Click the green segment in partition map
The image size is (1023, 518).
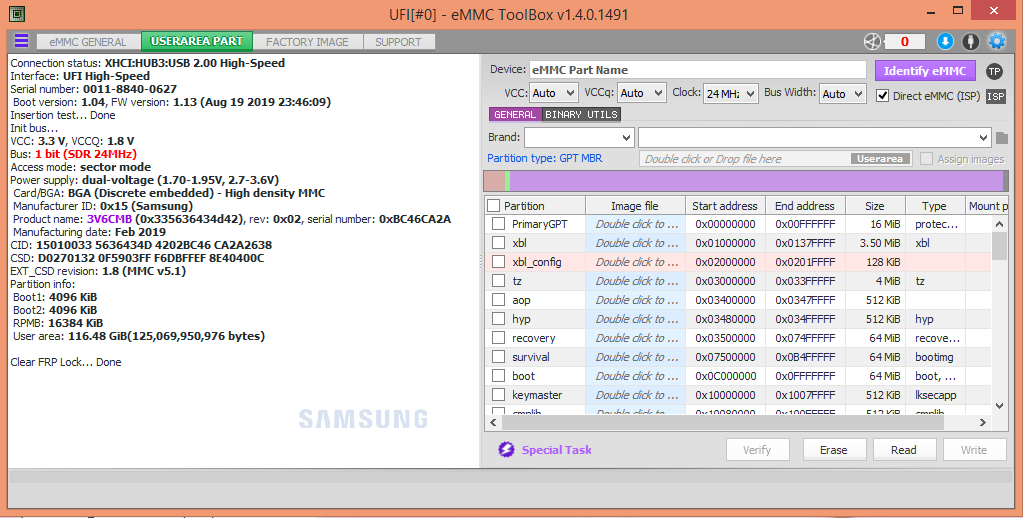pyautogui.click(x=508, y=181)
